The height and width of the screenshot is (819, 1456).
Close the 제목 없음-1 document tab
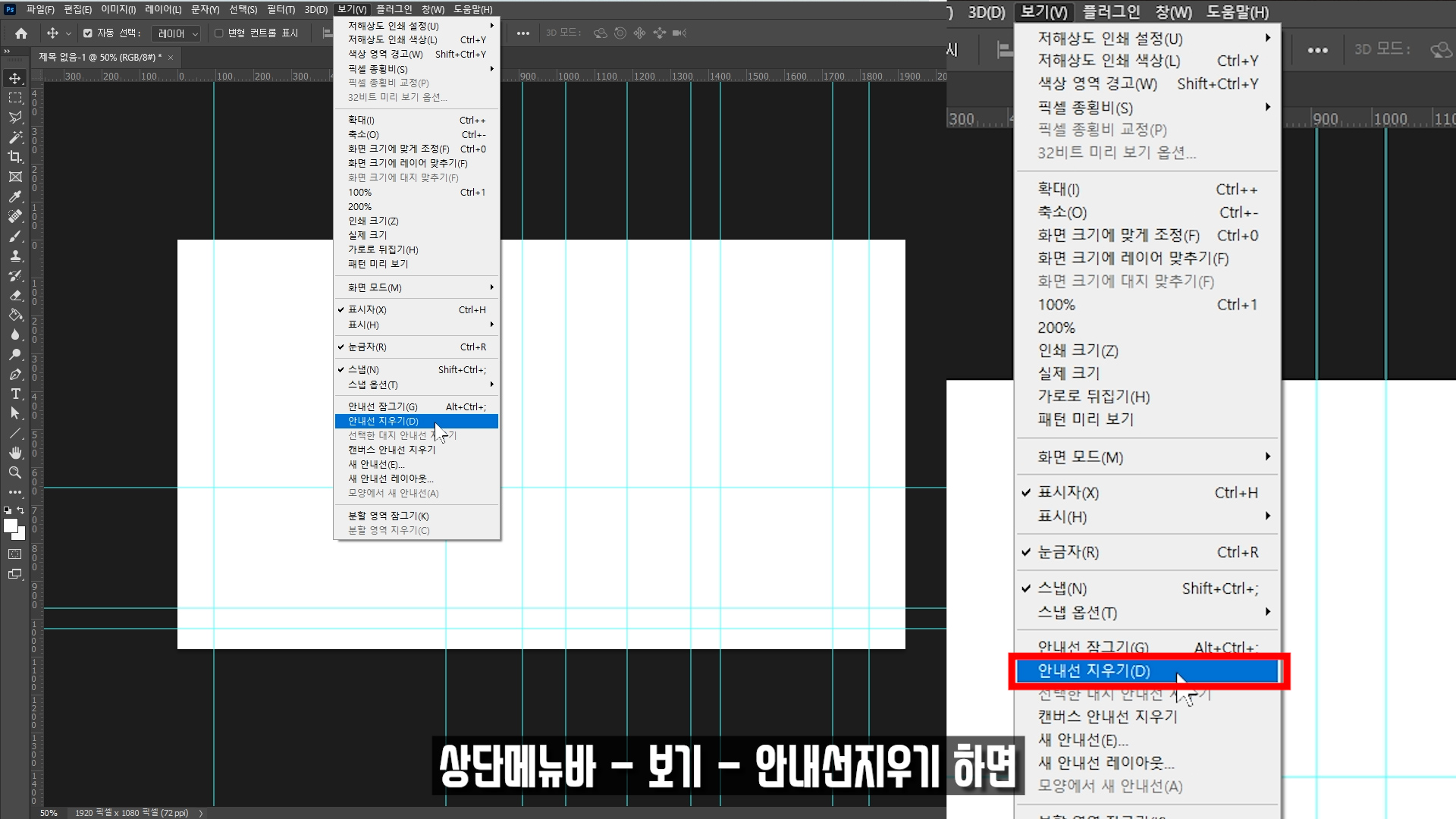171,58
